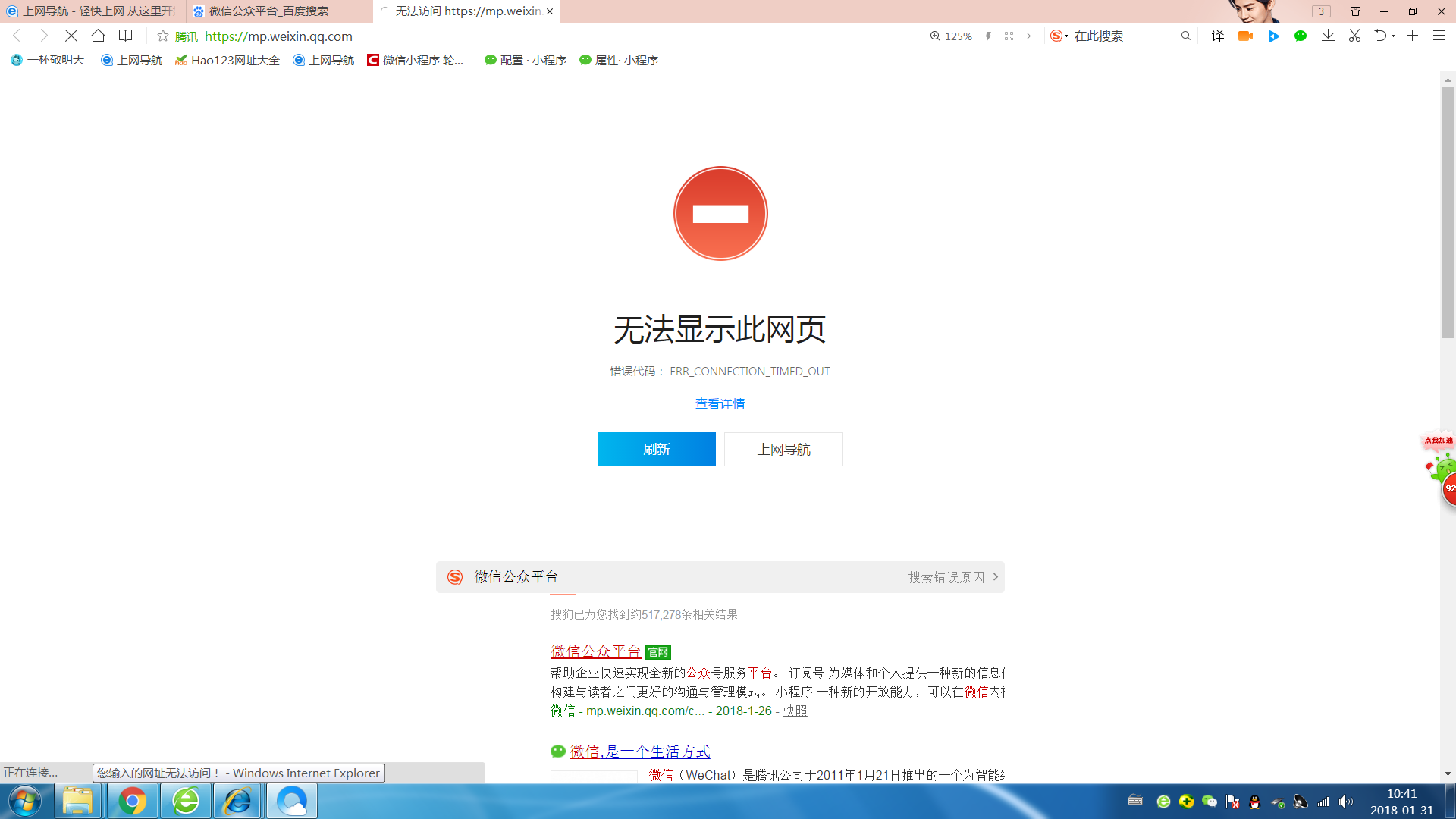The height and width of the screenshot is (819, 1456).
Task: Open the downloads arrow icon
Action: tap(1328, 36)
